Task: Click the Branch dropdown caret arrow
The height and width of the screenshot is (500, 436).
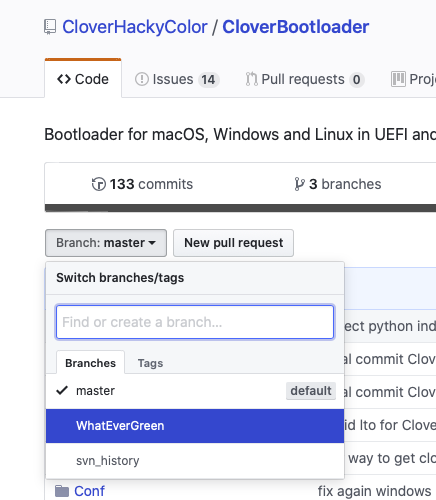Action: point(152,243)
